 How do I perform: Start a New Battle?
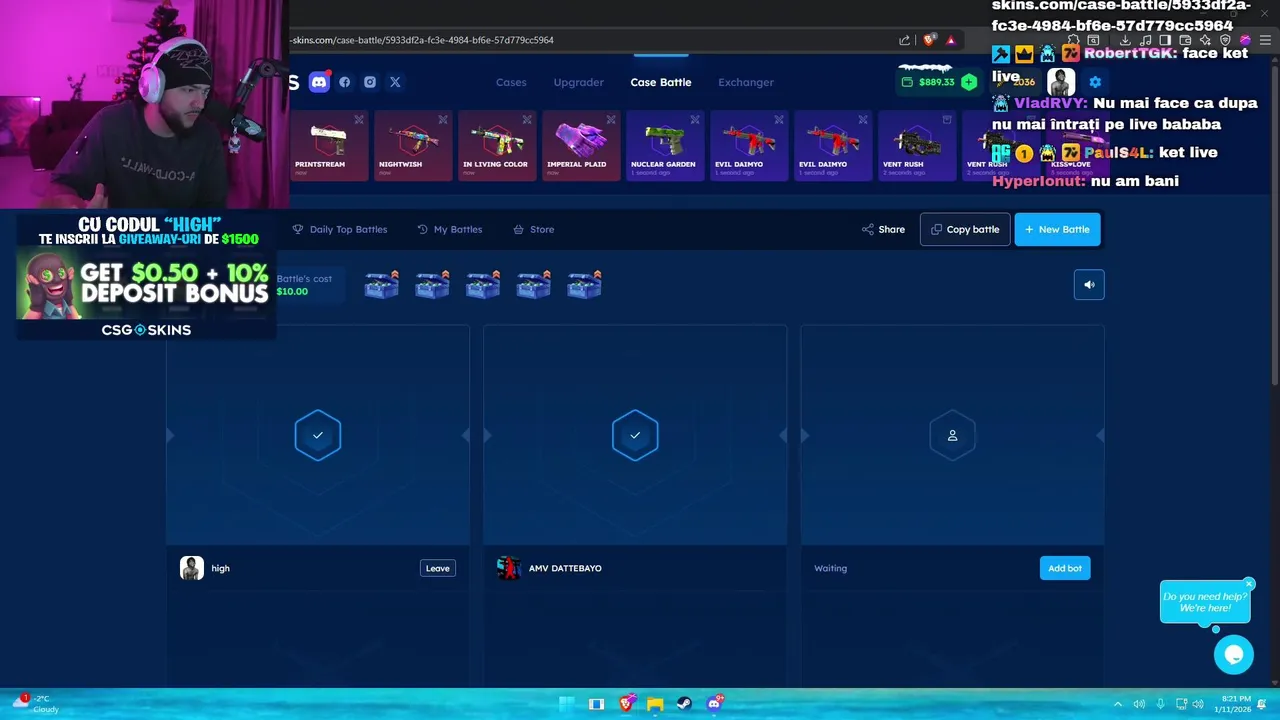(1057, 229)
